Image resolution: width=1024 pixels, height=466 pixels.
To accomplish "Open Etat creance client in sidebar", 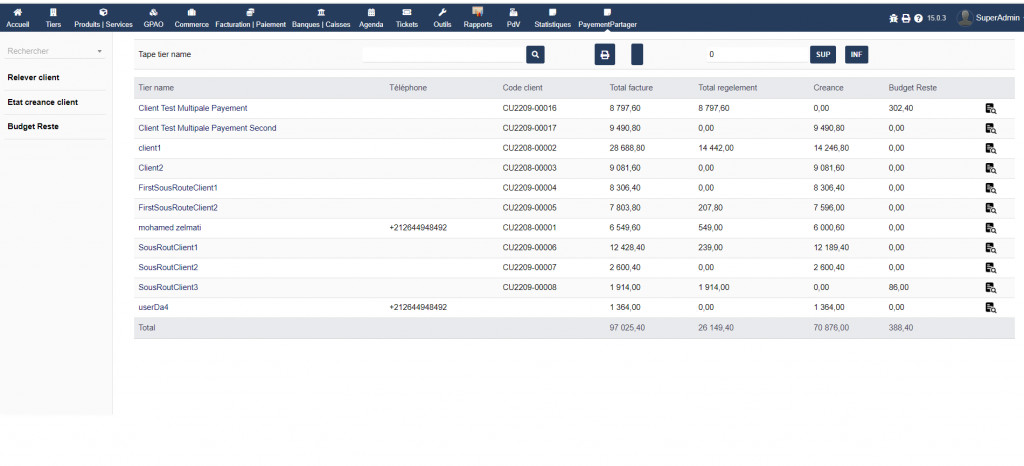I will tap(43, 102).
